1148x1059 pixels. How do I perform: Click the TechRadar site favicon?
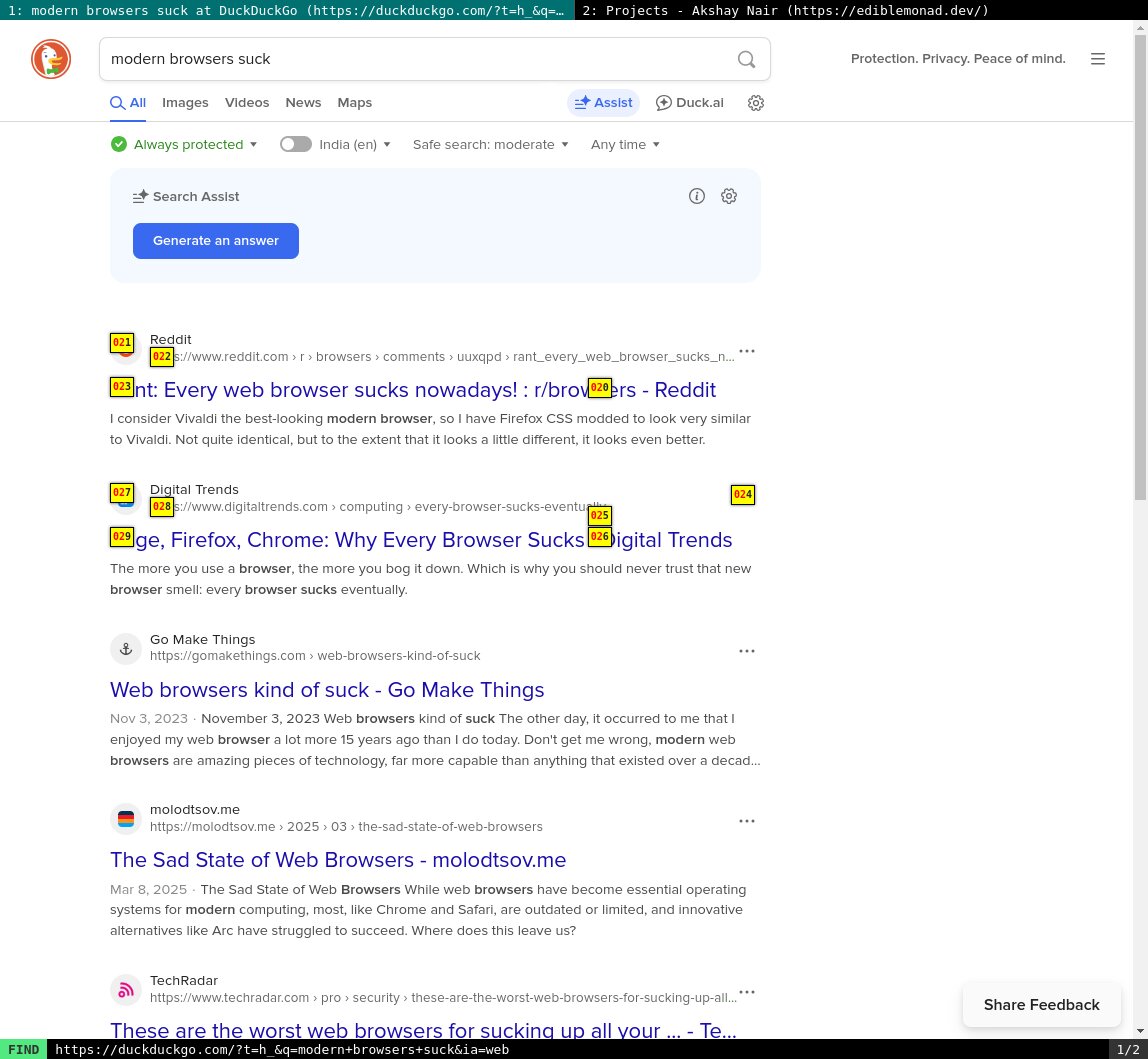[x=126, y=990]
